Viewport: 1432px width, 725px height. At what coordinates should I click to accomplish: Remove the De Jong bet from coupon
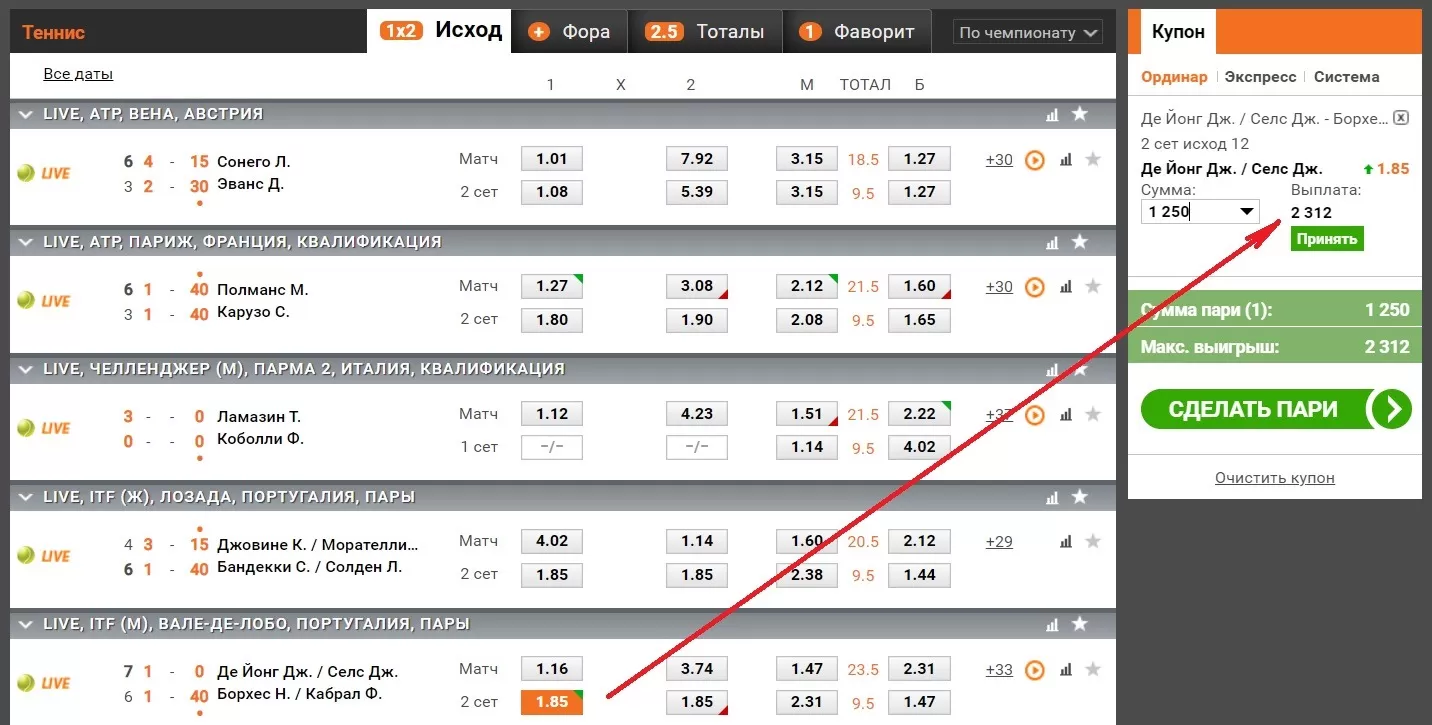(x=1401, y=117)
